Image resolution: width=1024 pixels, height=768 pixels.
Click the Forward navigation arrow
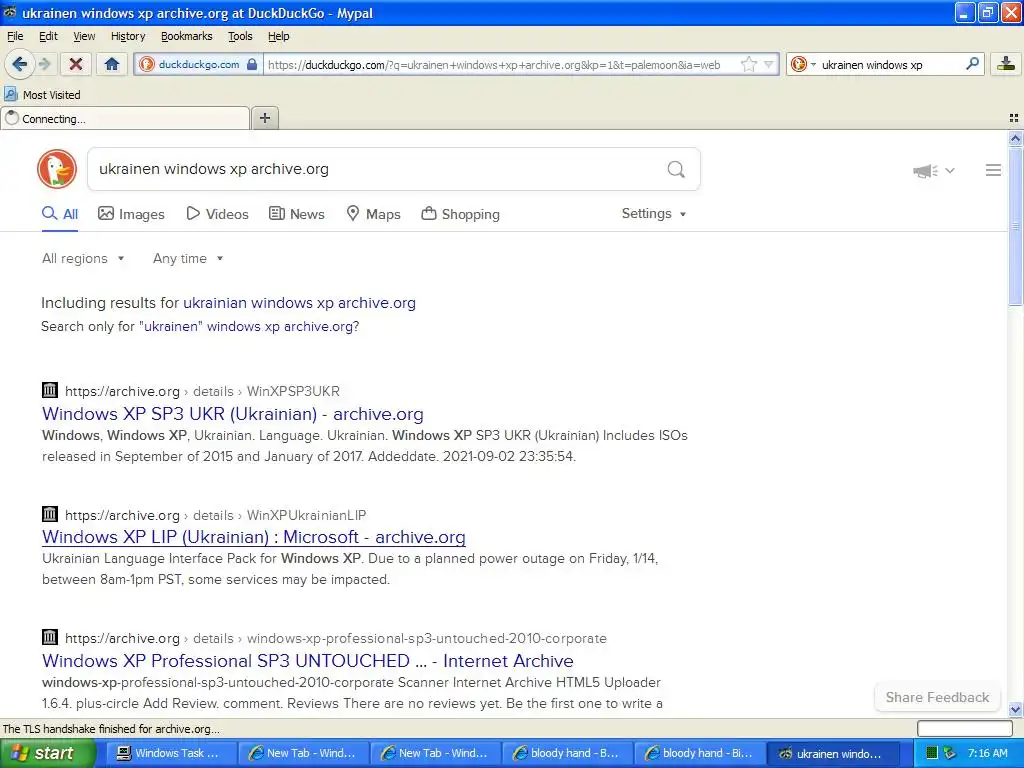(x=44, y=64)
